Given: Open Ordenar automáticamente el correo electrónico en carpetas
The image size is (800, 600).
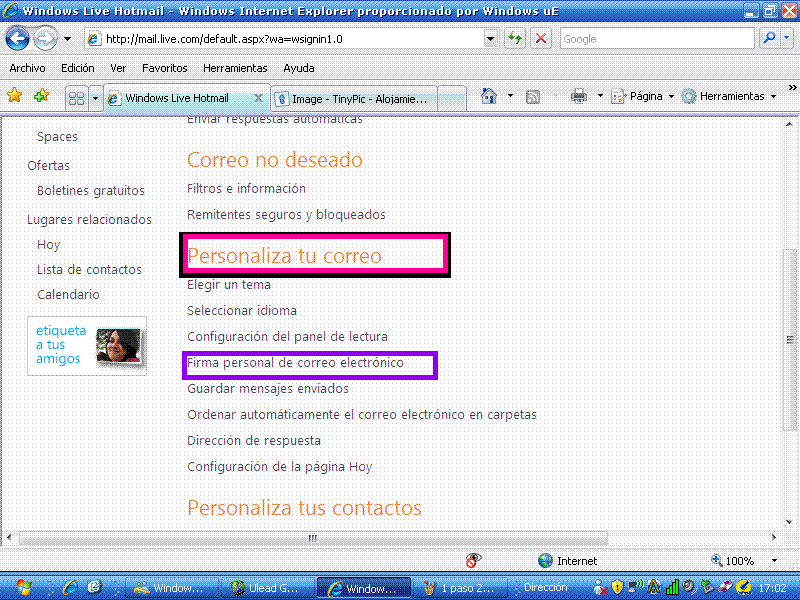Looking at the screenshot, I should point(362,414).
